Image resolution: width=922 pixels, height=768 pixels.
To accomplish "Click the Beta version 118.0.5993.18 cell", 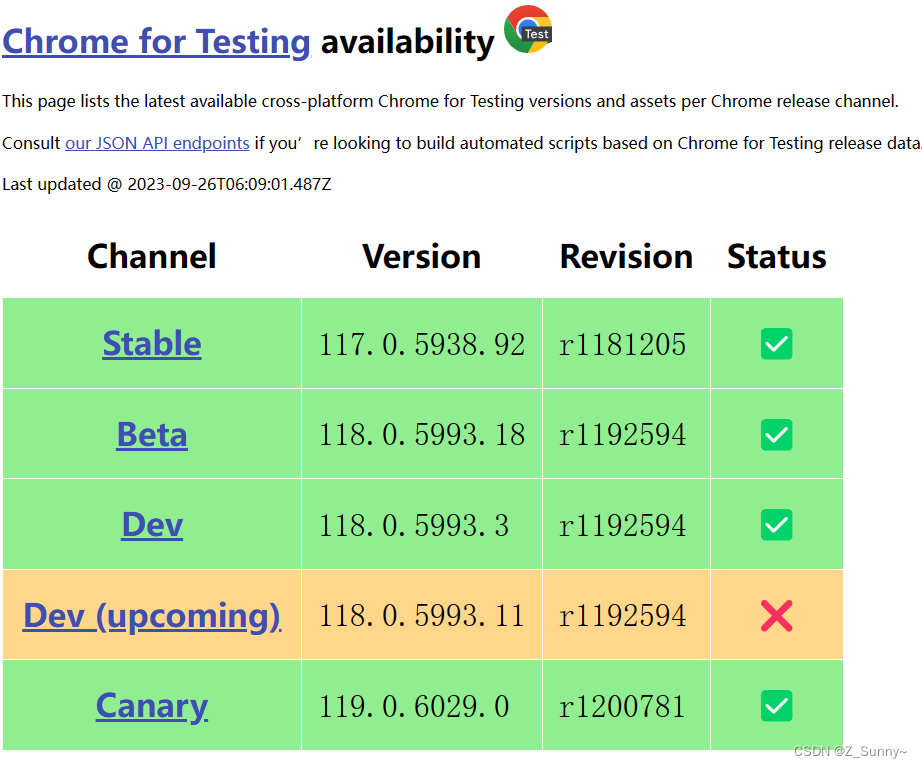I will tap(422, 435).
